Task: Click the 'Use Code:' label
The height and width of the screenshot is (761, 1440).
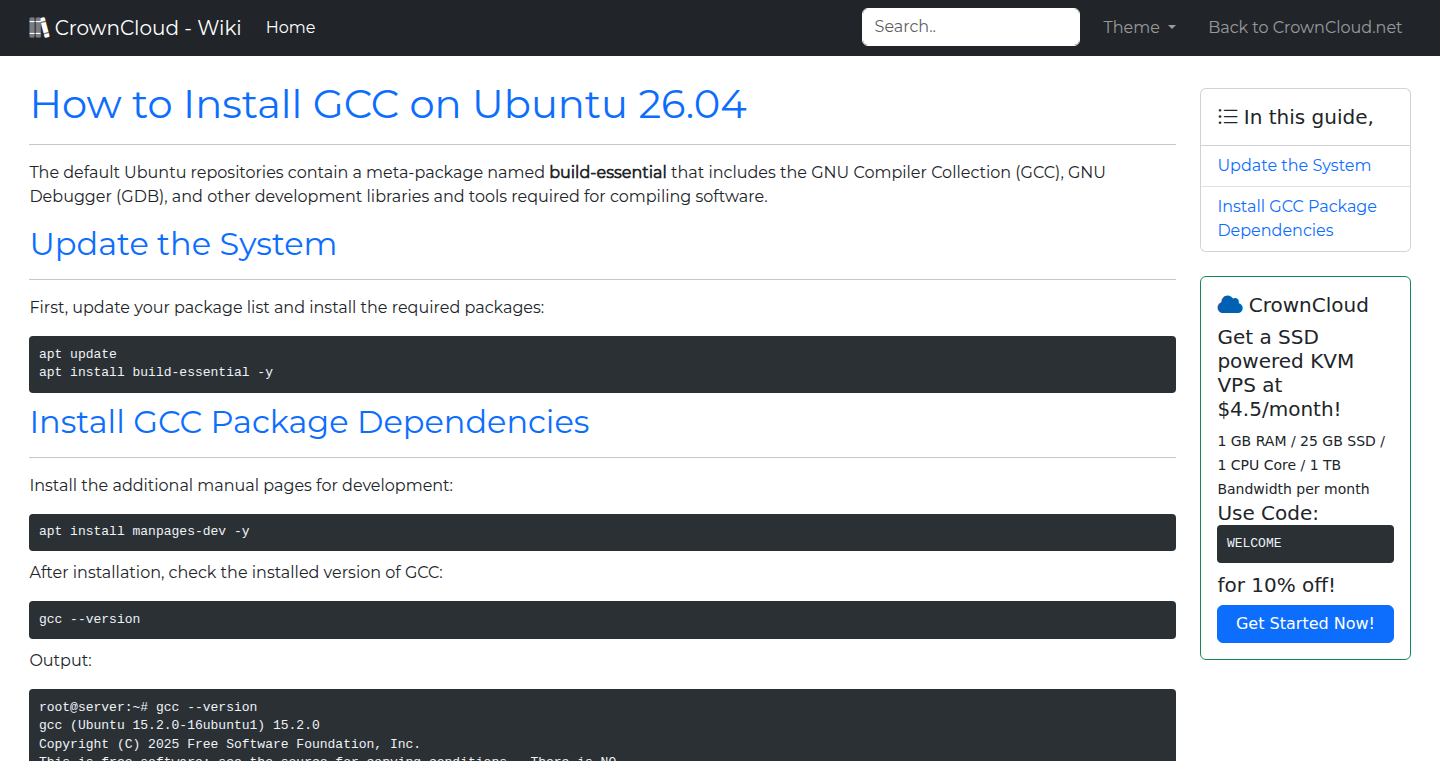Action: click(x=1268, y=513)
